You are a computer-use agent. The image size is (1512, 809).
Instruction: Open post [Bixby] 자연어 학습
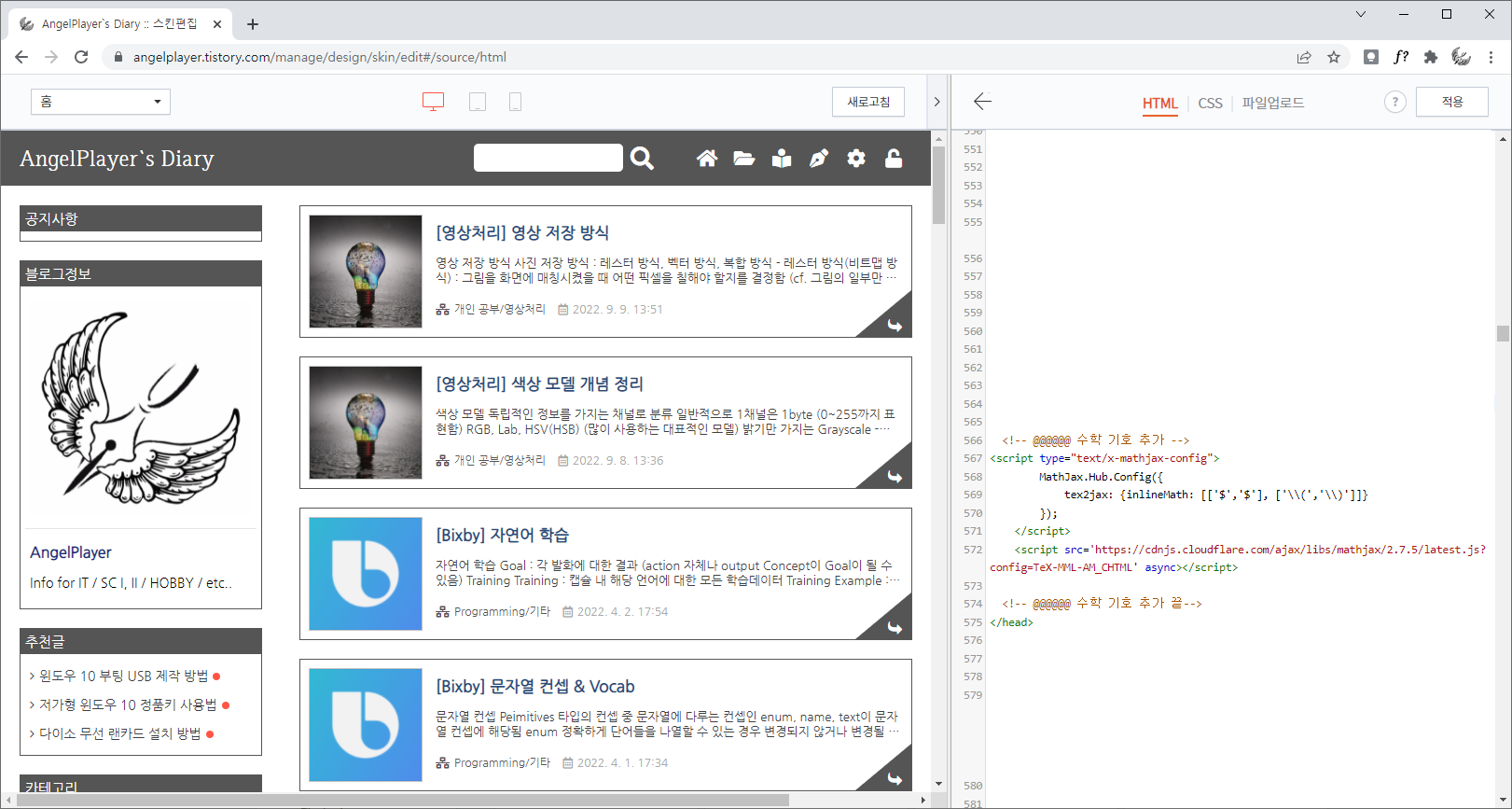(x=502, y=535)
